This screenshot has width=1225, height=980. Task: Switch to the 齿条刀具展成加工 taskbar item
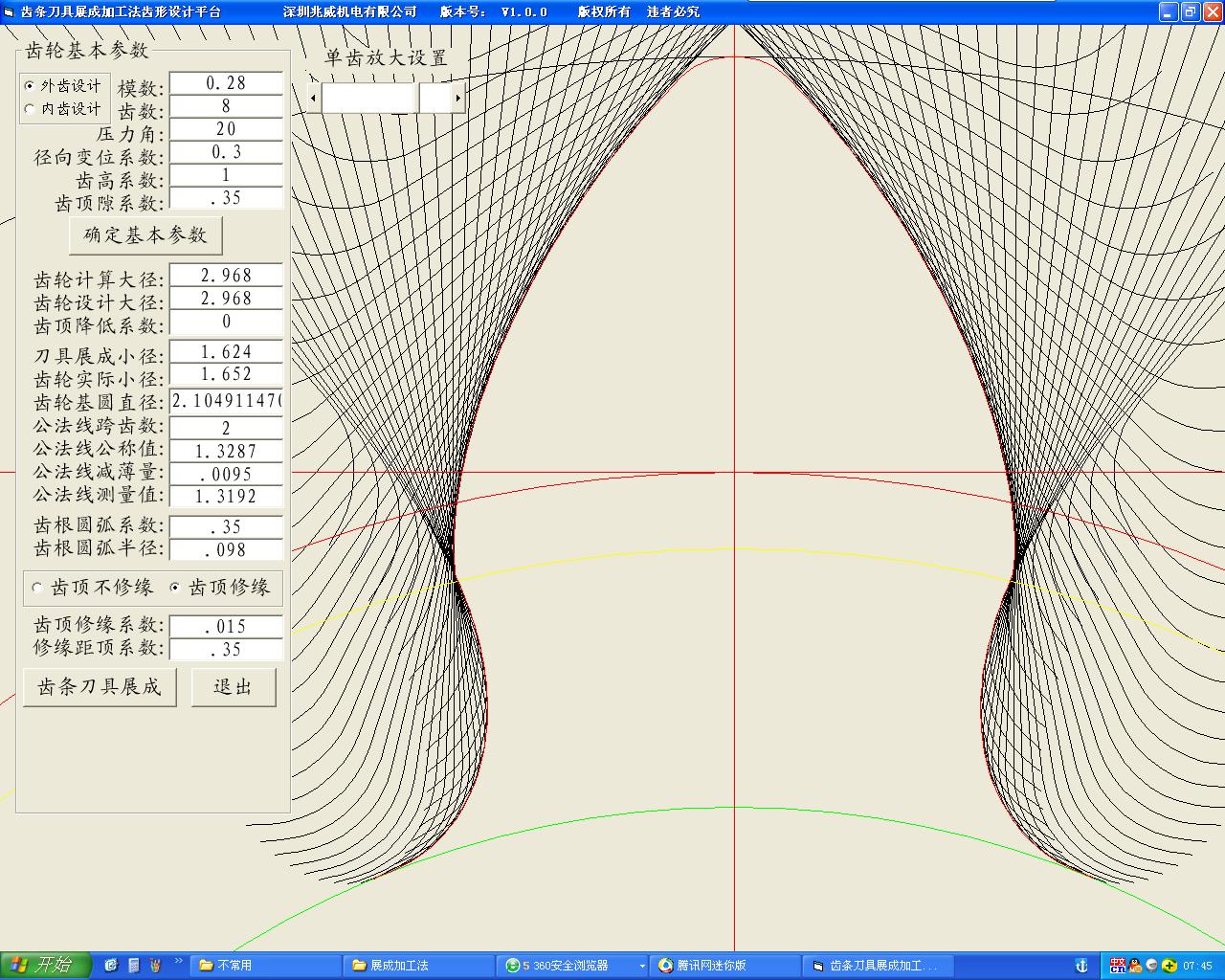879,966
